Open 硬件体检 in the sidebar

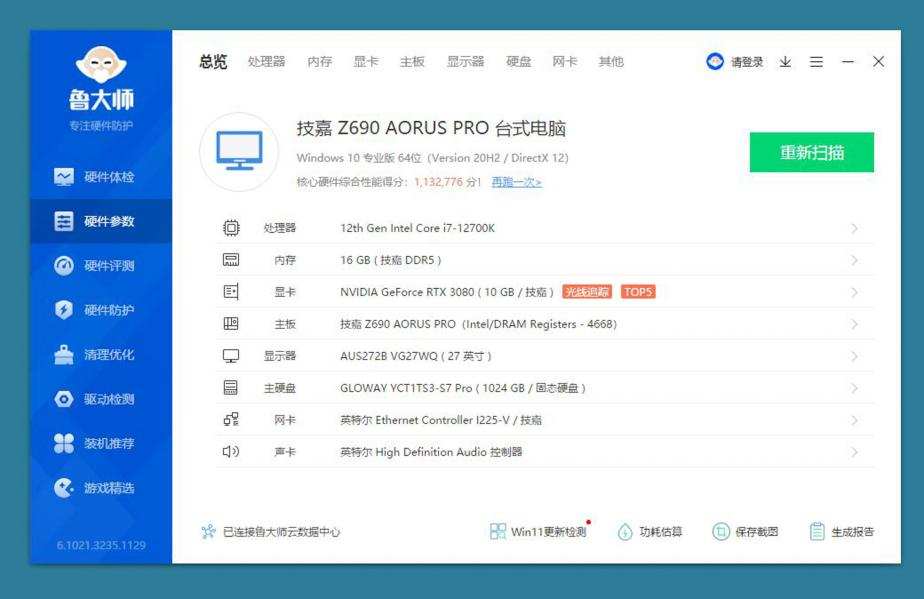[98, 177]
